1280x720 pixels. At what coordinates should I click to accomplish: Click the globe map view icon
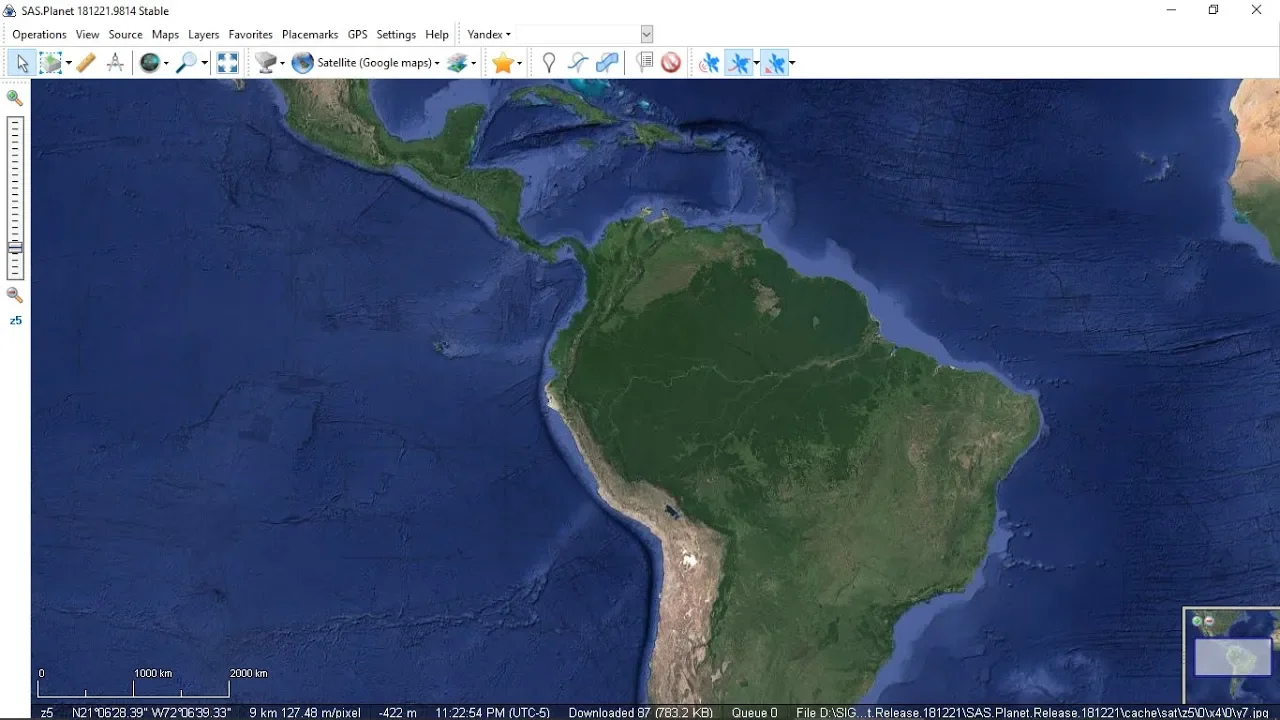[150, 63]
